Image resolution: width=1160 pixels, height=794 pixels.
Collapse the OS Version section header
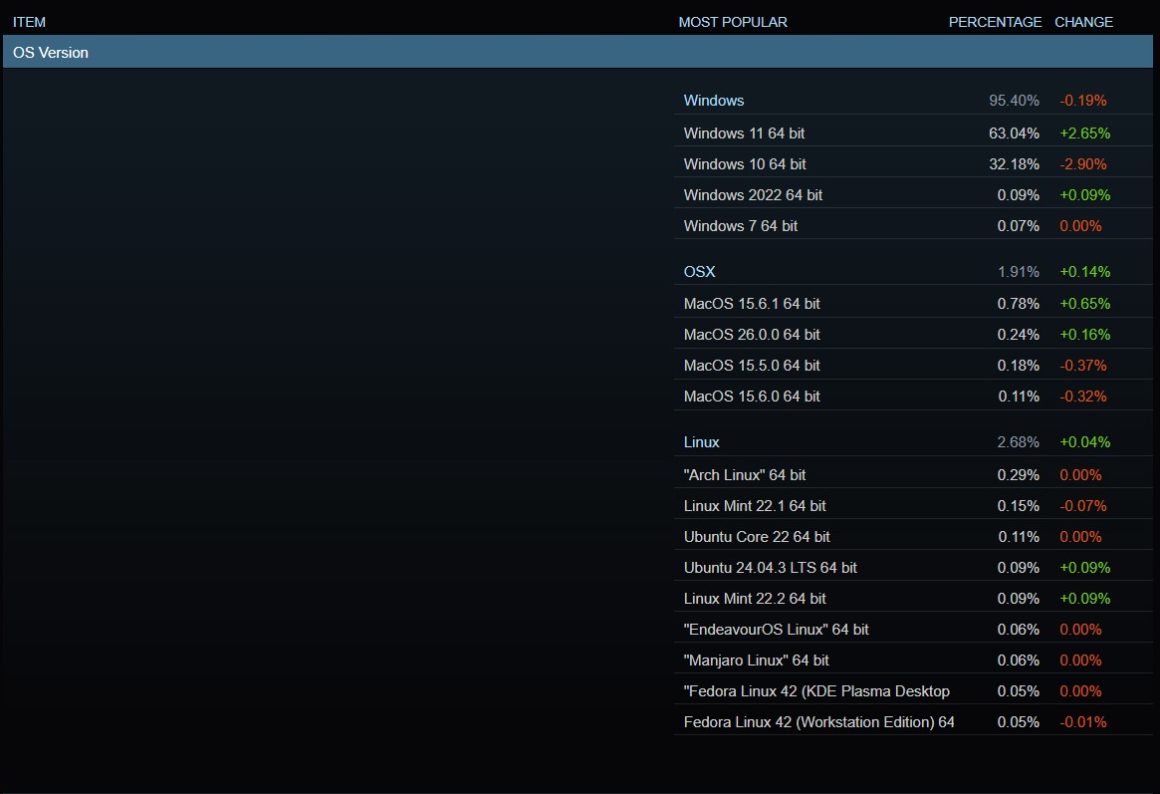[x=50, y=52]
